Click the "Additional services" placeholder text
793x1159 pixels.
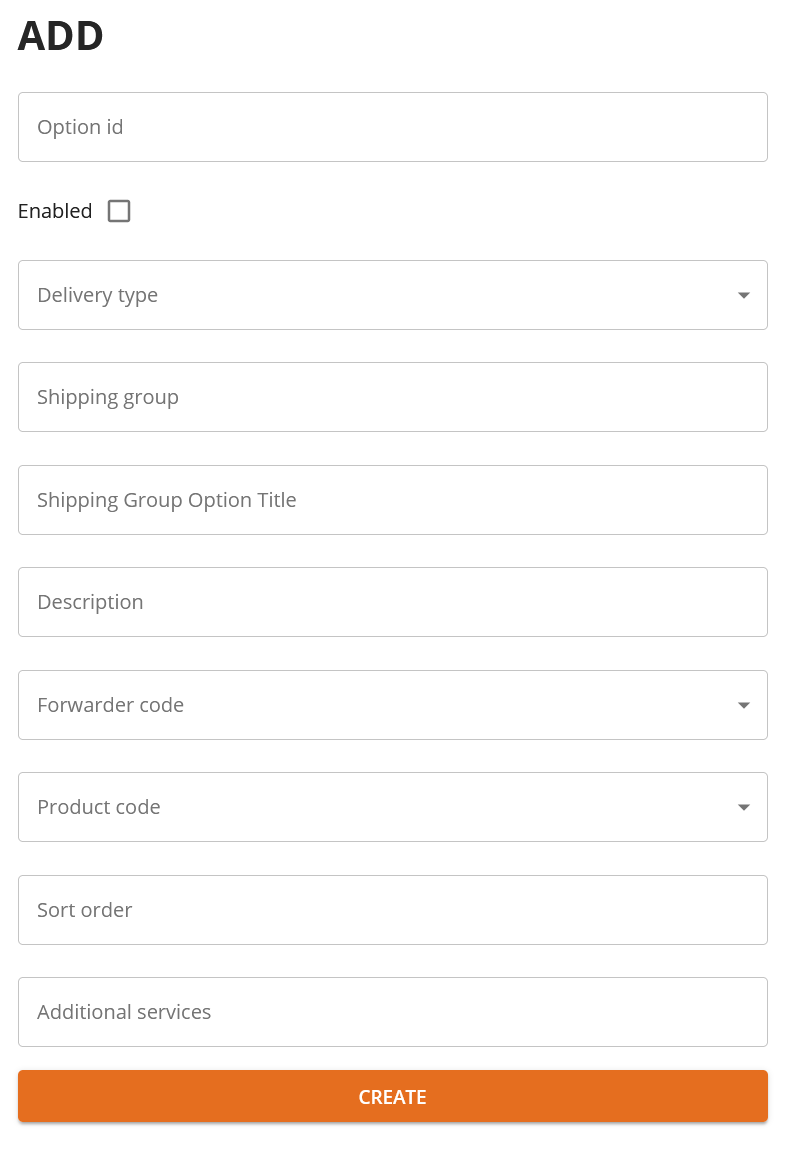click(124, 1012)
